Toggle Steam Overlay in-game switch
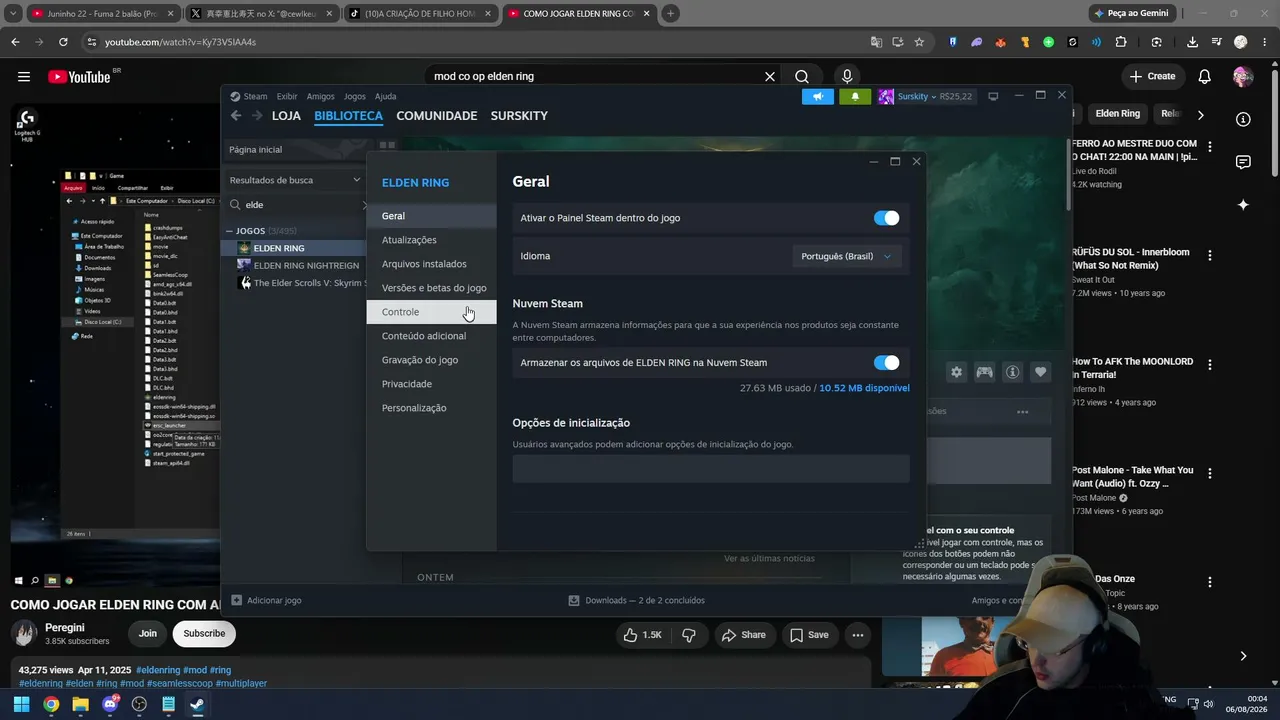The height and width of the screenshot is (720, 1280). [886, 218]
